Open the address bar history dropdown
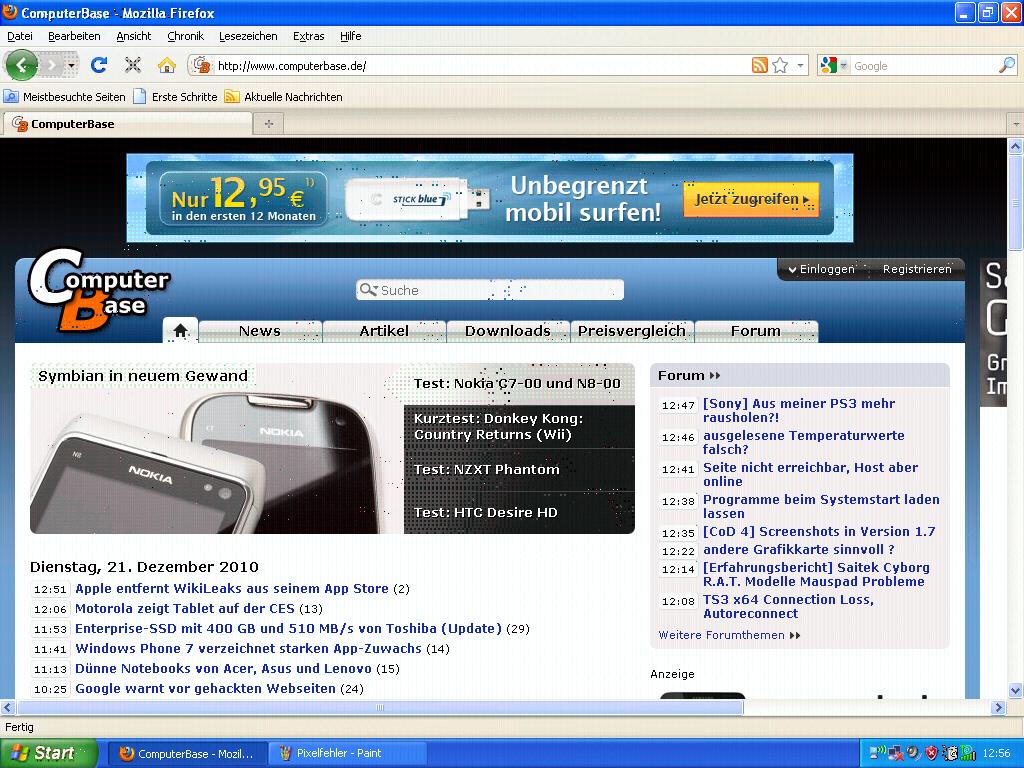The height and width of the screenshot is (768, 1024). tap(800, 65)
